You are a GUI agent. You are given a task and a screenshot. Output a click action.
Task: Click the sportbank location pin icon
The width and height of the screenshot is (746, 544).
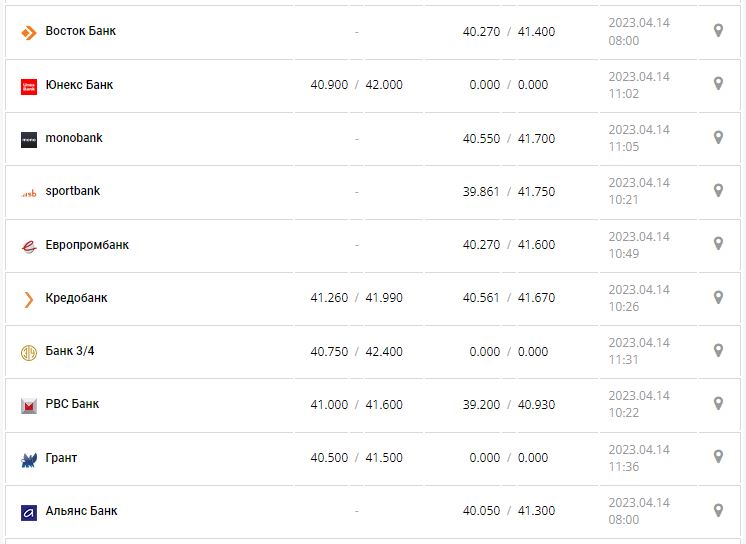[x=718, y=190]
